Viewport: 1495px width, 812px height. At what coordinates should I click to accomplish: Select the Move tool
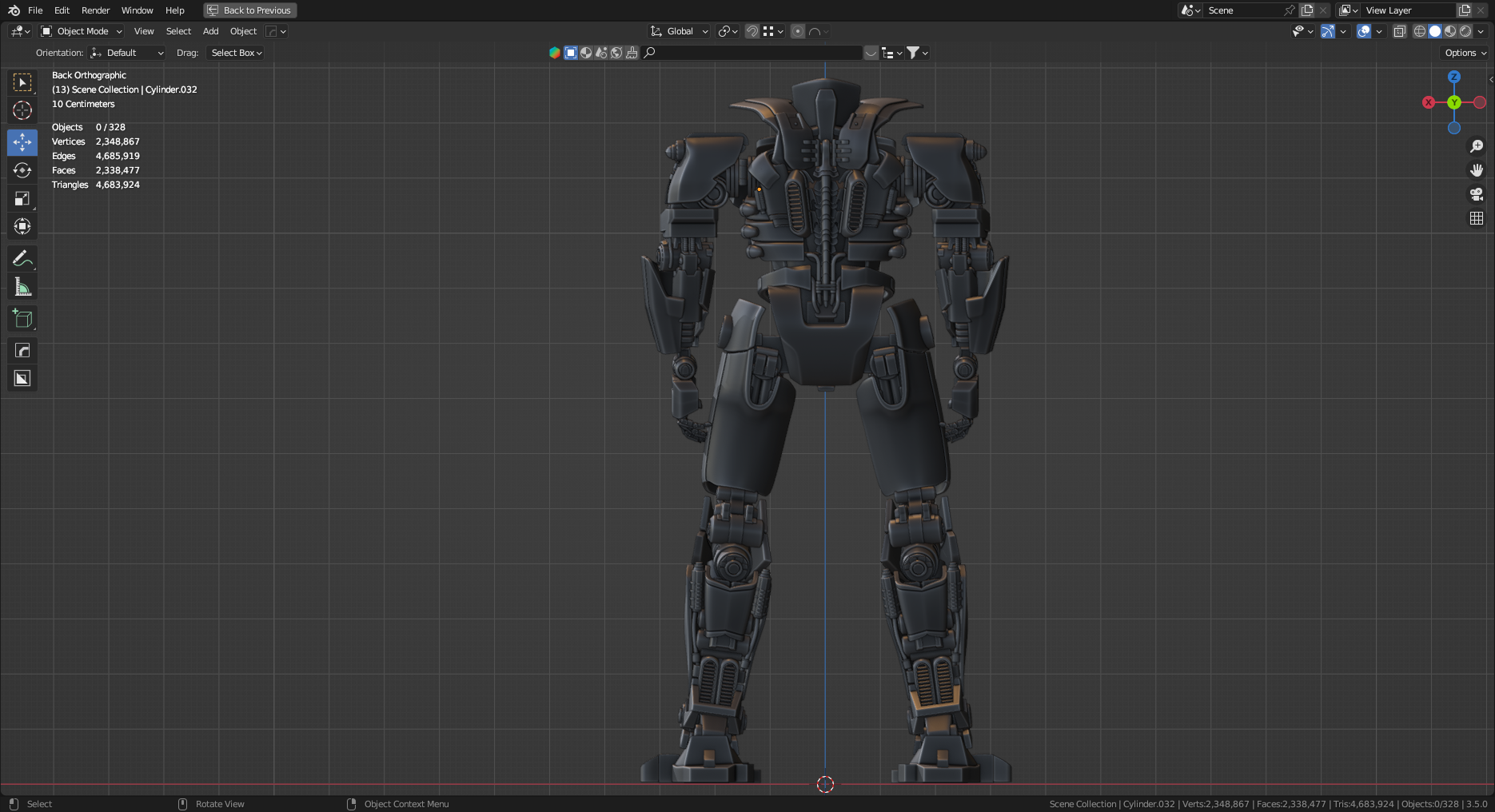coord(22,142)
